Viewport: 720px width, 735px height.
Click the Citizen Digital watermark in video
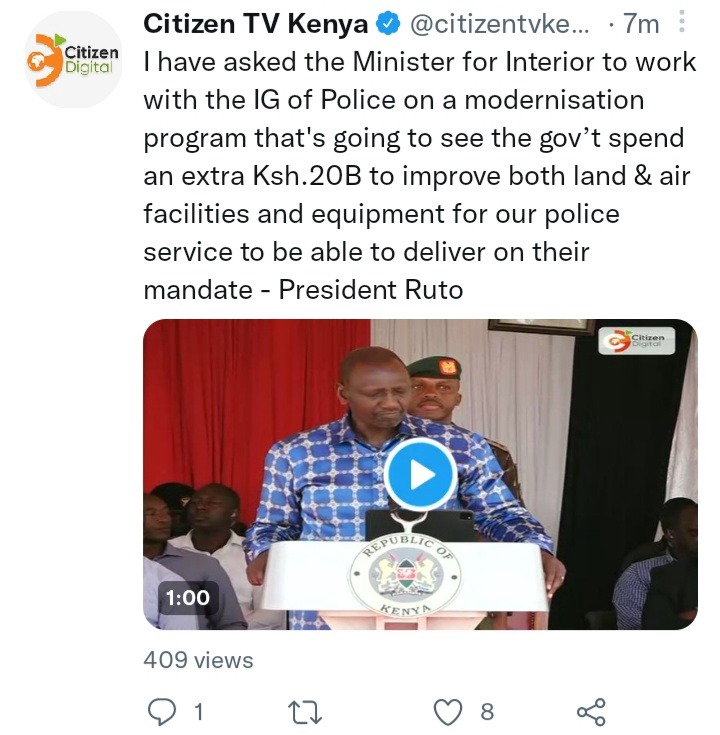coord(637,340)
